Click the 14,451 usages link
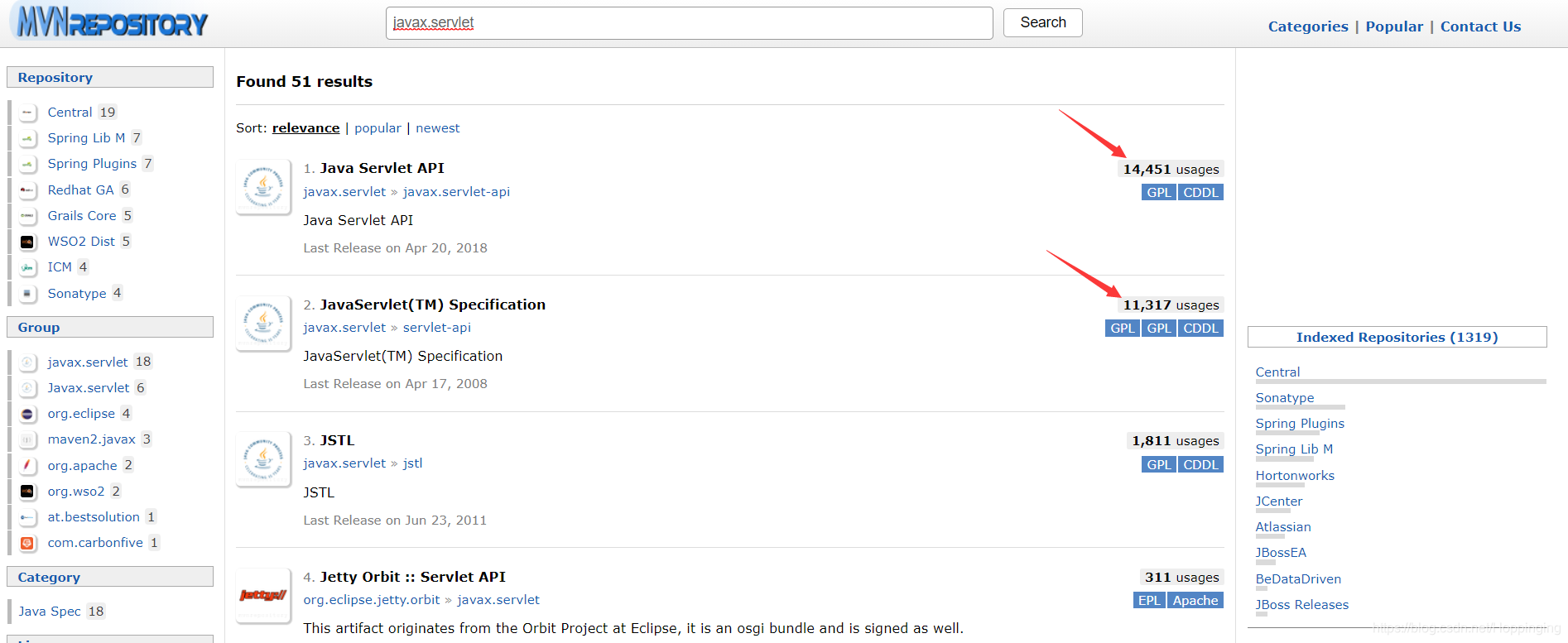This screenshot has width=1568, height=643. (x=1171, y=170)
